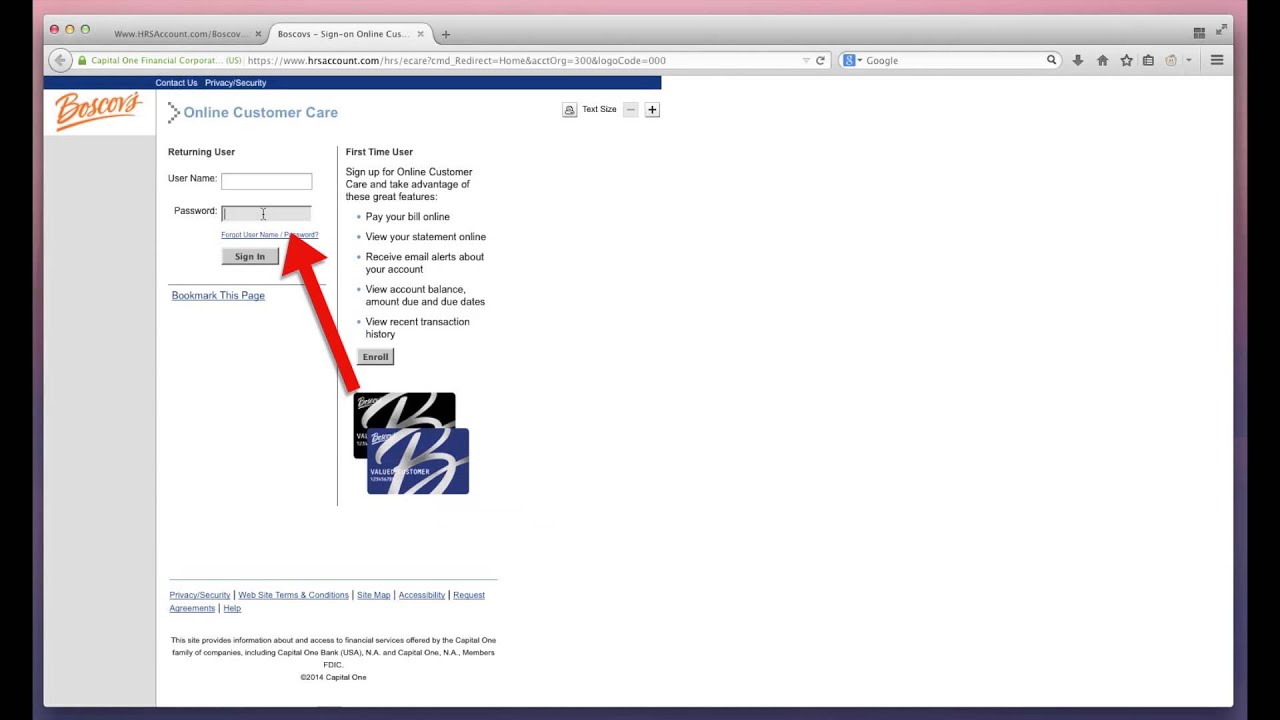Click 'View your statement online' text
Image resolution: width=1280 pixels, height=720 pixels.
(425, 237)
